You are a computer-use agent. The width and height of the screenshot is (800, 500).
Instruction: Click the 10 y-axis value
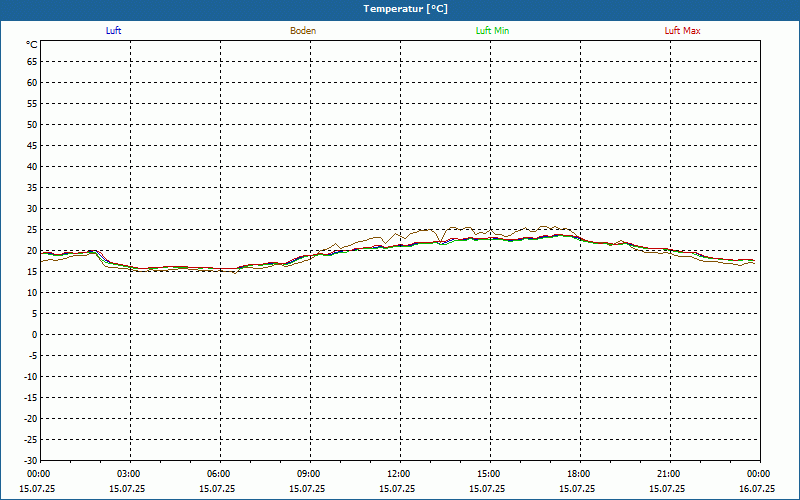coord(32,293)
